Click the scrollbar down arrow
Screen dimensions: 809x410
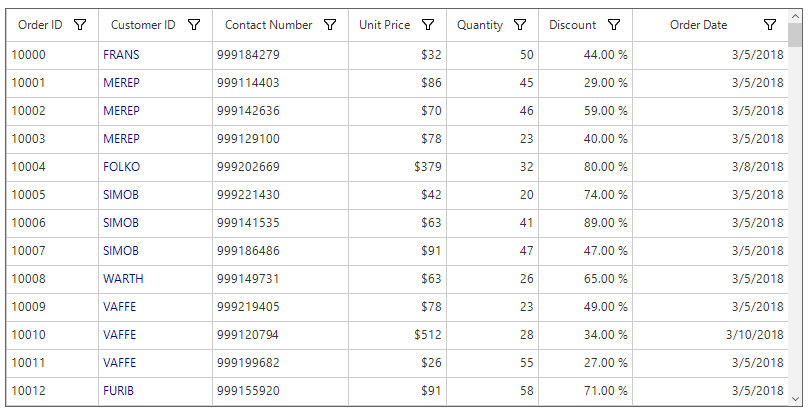795,398
